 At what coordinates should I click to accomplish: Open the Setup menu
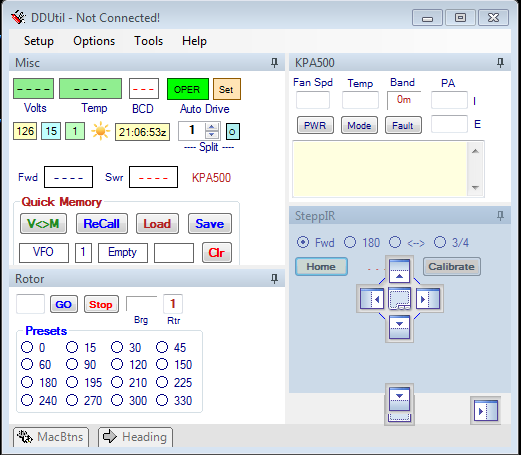click(x=39, y=41)
